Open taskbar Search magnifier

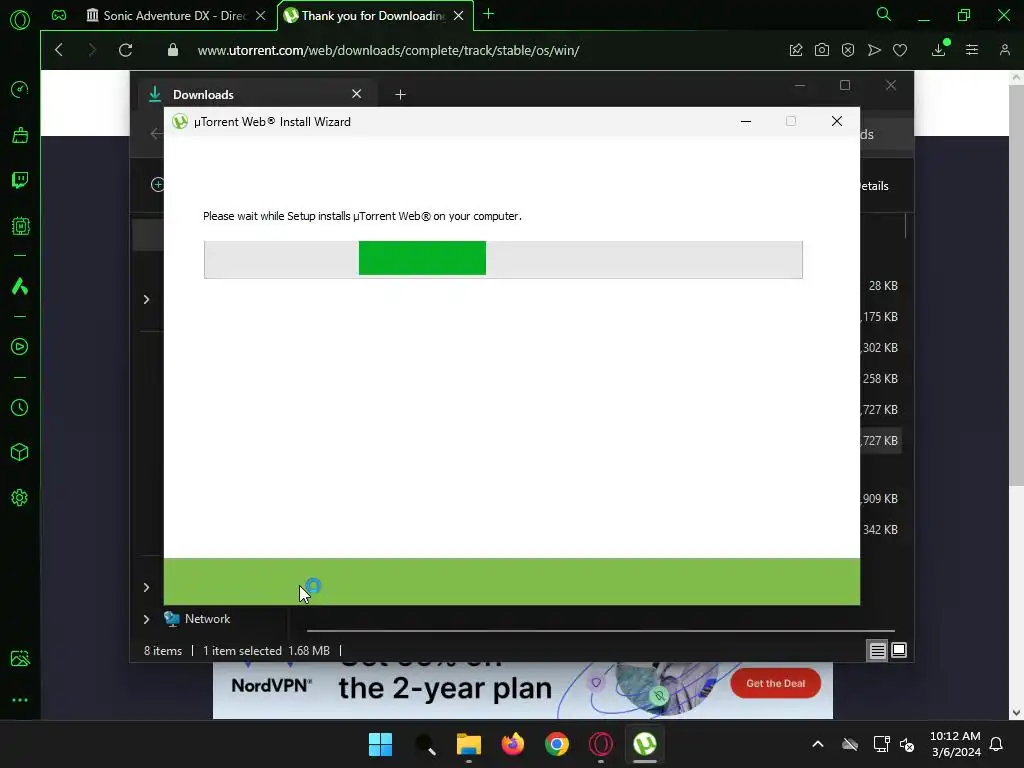tap(424, 744)
